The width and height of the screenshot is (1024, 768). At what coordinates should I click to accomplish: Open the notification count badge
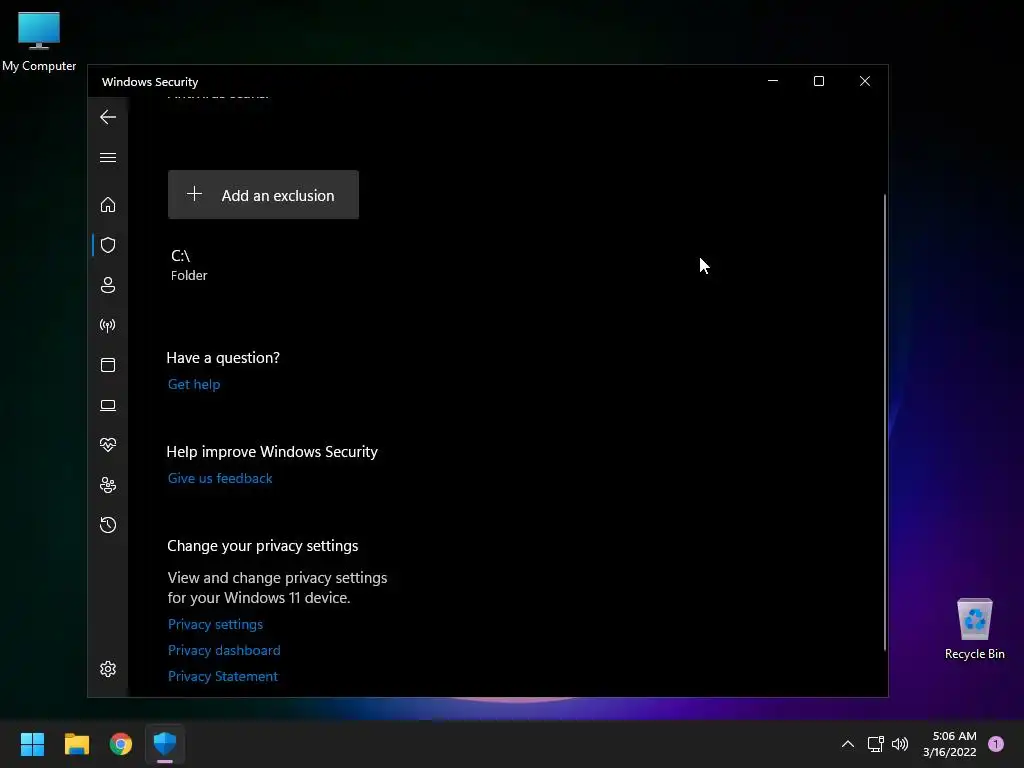[x=996, y=744]
